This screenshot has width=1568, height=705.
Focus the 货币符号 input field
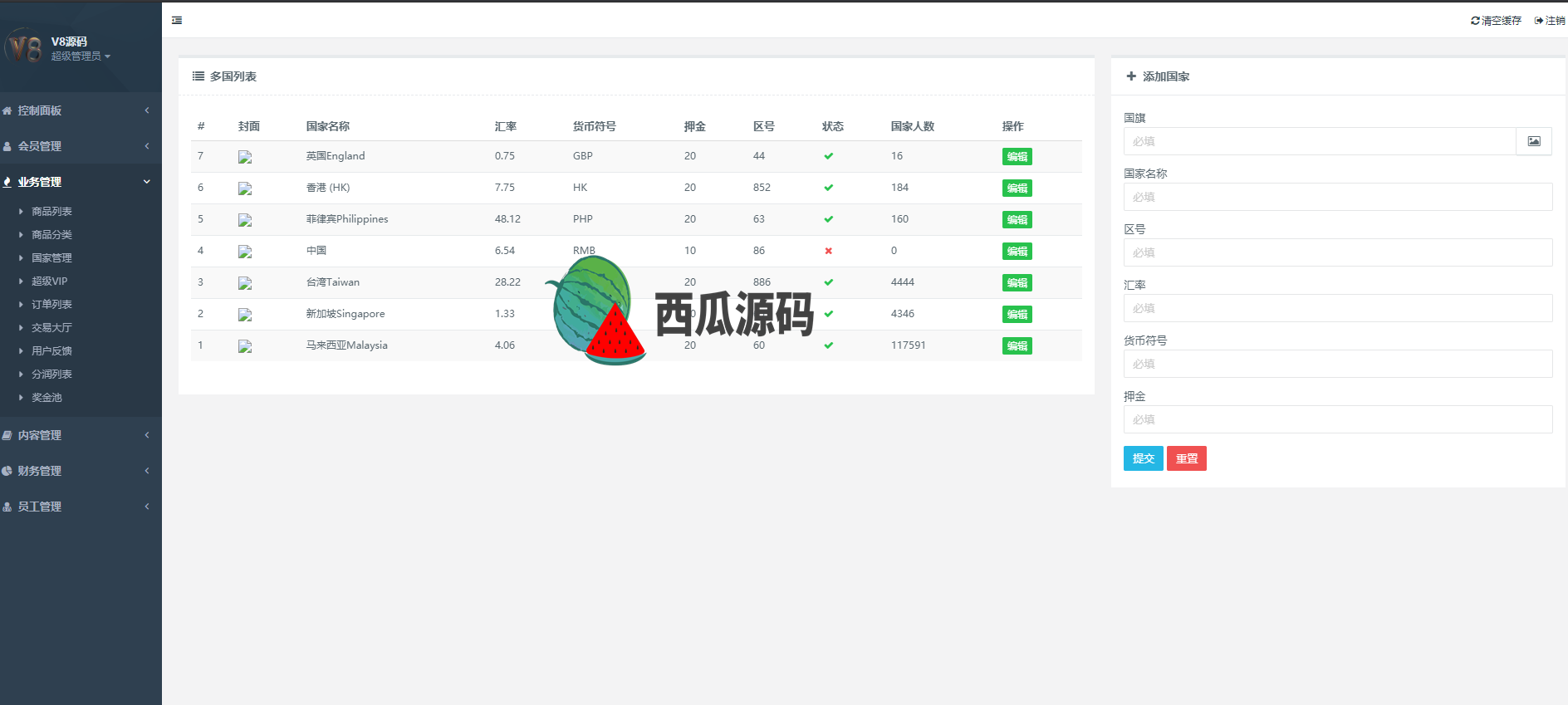pyautogui.click(x=1338, y=364)
